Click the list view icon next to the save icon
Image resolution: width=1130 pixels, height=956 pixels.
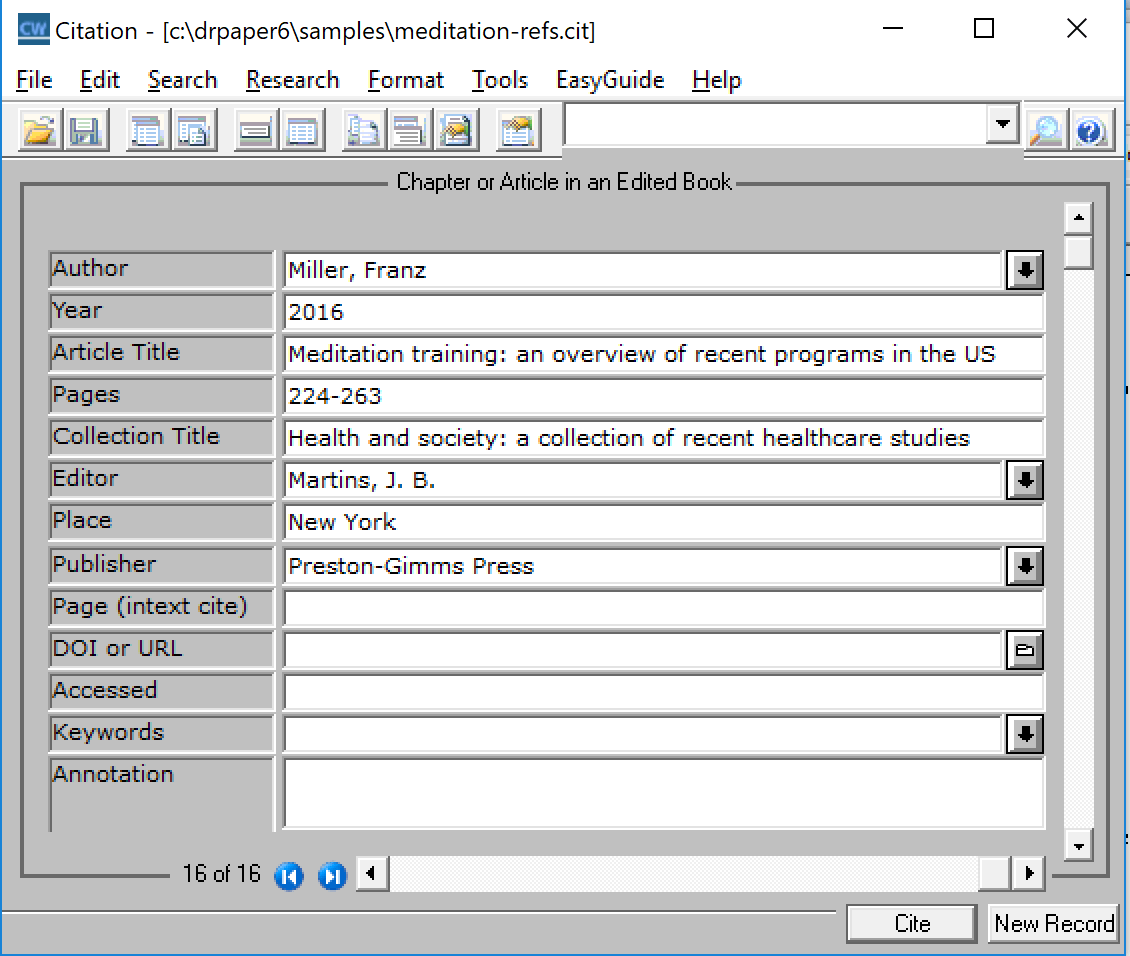tap(147, 131)
